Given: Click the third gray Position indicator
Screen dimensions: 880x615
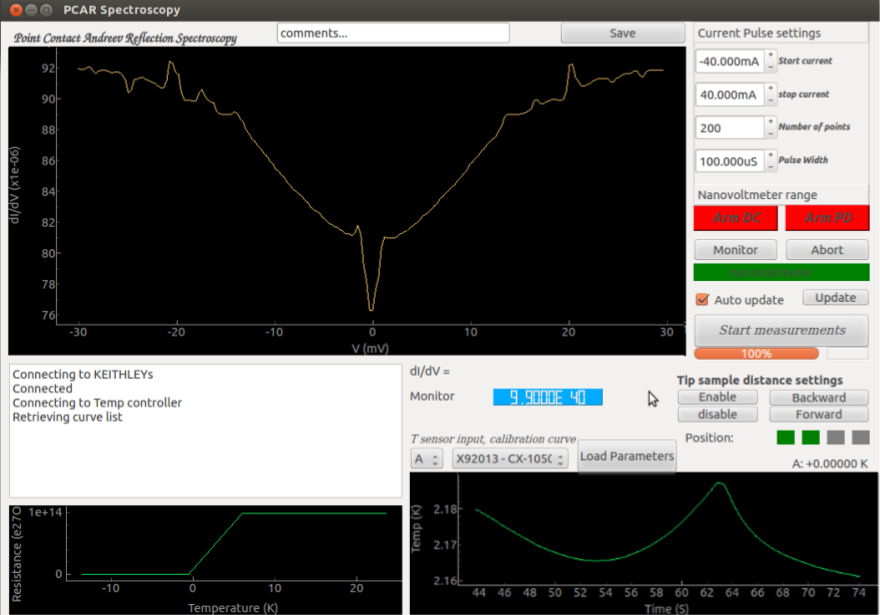Looking at the screenshot, I should coord(836,437).
